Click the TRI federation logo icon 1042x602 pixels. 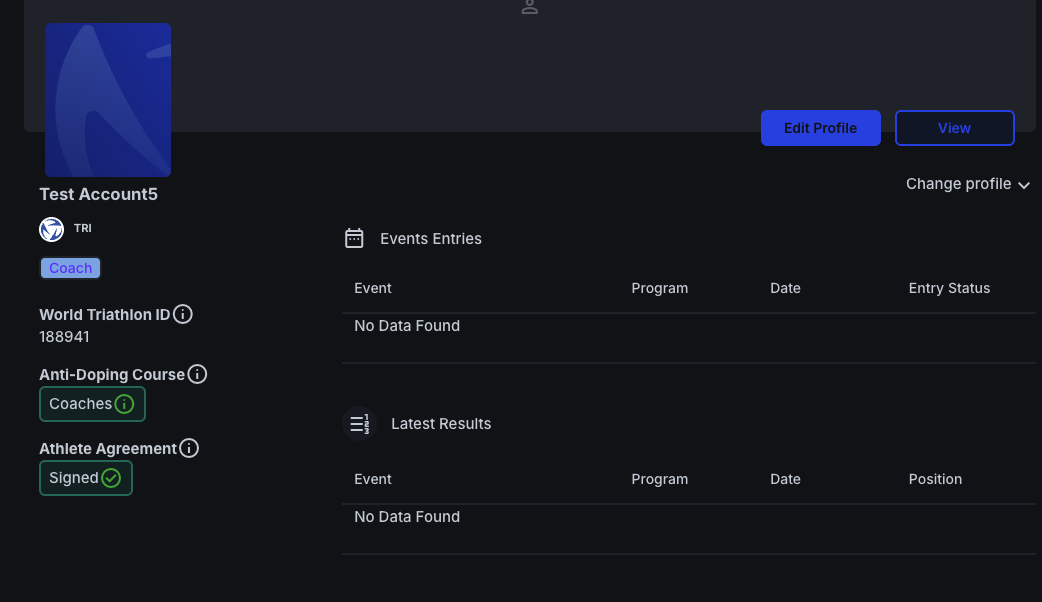[51, 229]
